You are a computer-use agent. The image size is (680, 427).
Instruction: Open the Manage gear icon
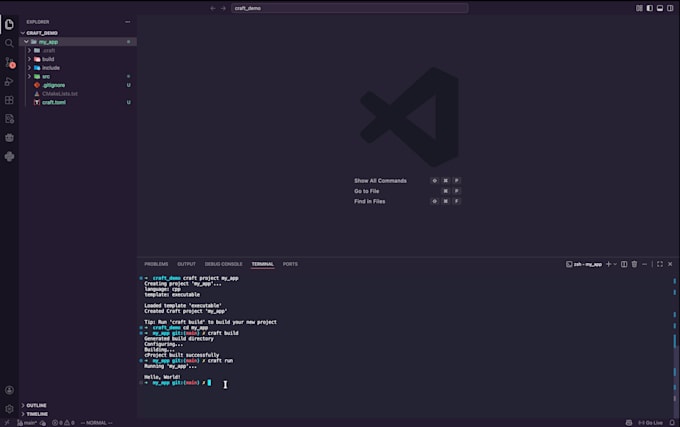point(9,409)
